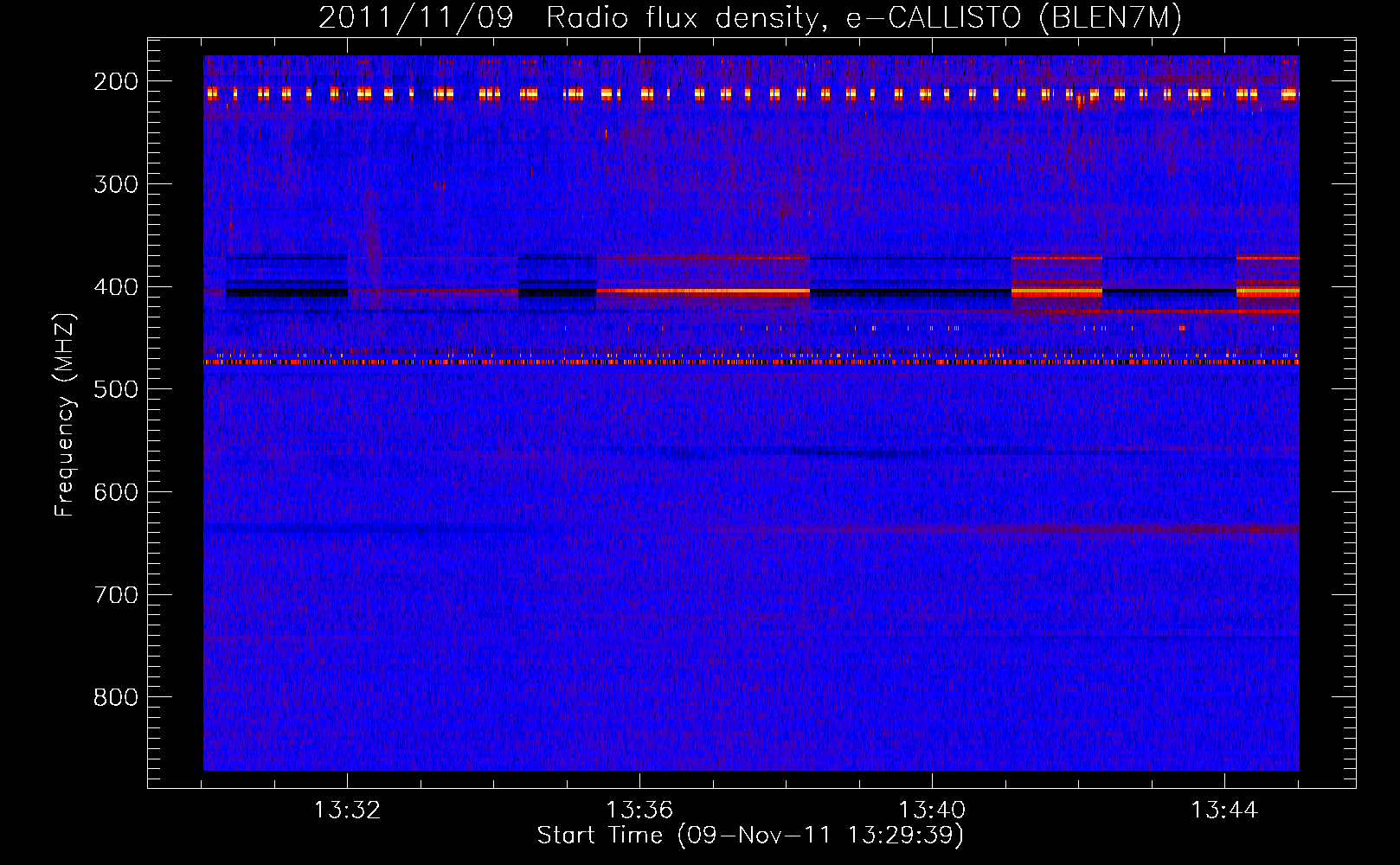1400x865 pixels.
Task: Click the 13:40 time tick label
Action: click(x=932, y=811)
